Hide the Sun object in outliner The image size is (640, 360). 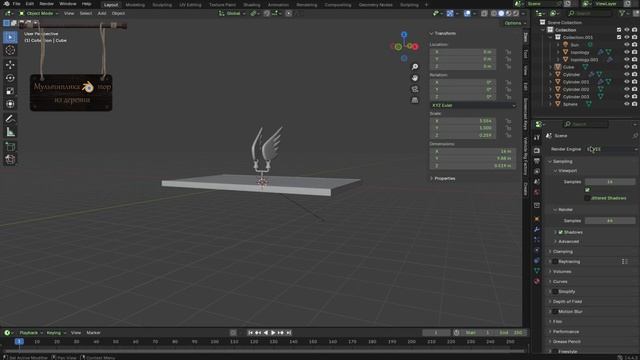coord(627,45)
